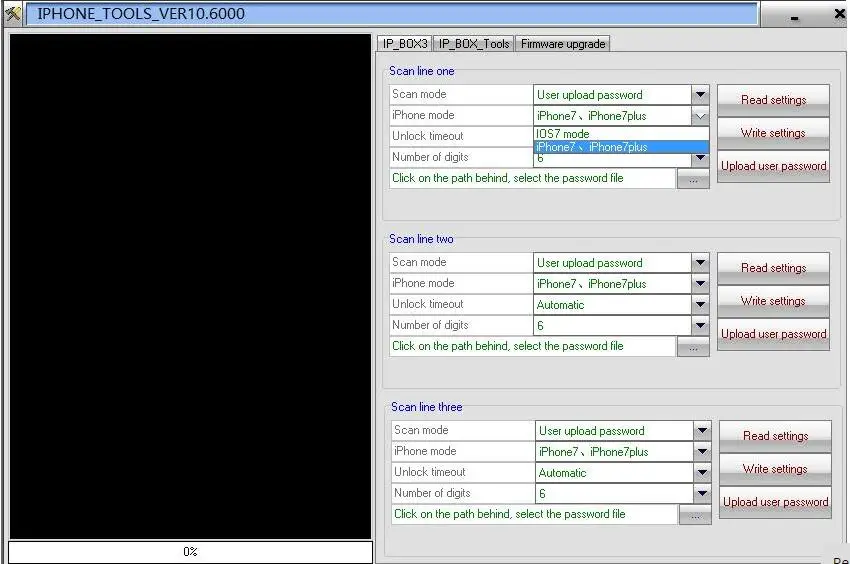Click password file path field in Scan line two
This screenshot has width=850, height=564.
point(532,347)
